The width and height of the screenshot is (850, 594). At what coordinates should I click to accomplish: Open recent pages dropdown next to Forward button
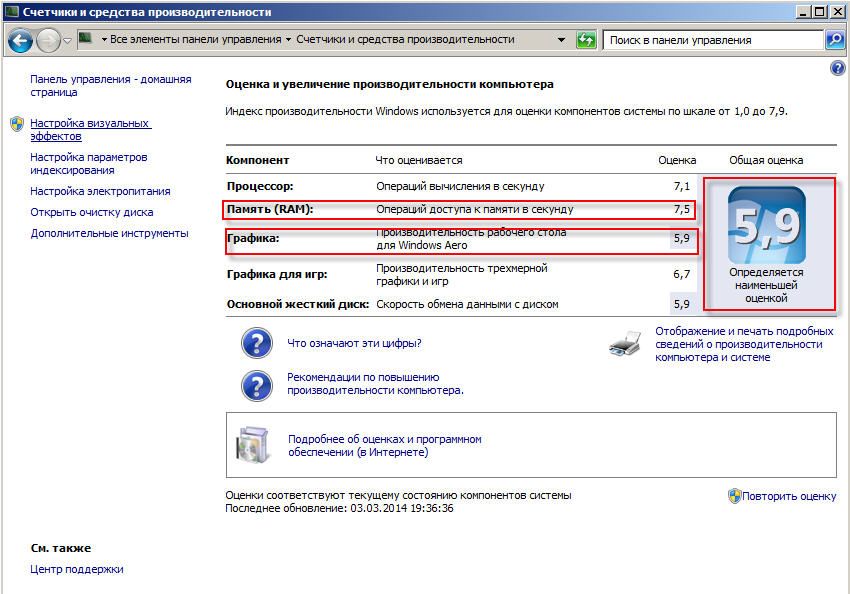(67, 41)
